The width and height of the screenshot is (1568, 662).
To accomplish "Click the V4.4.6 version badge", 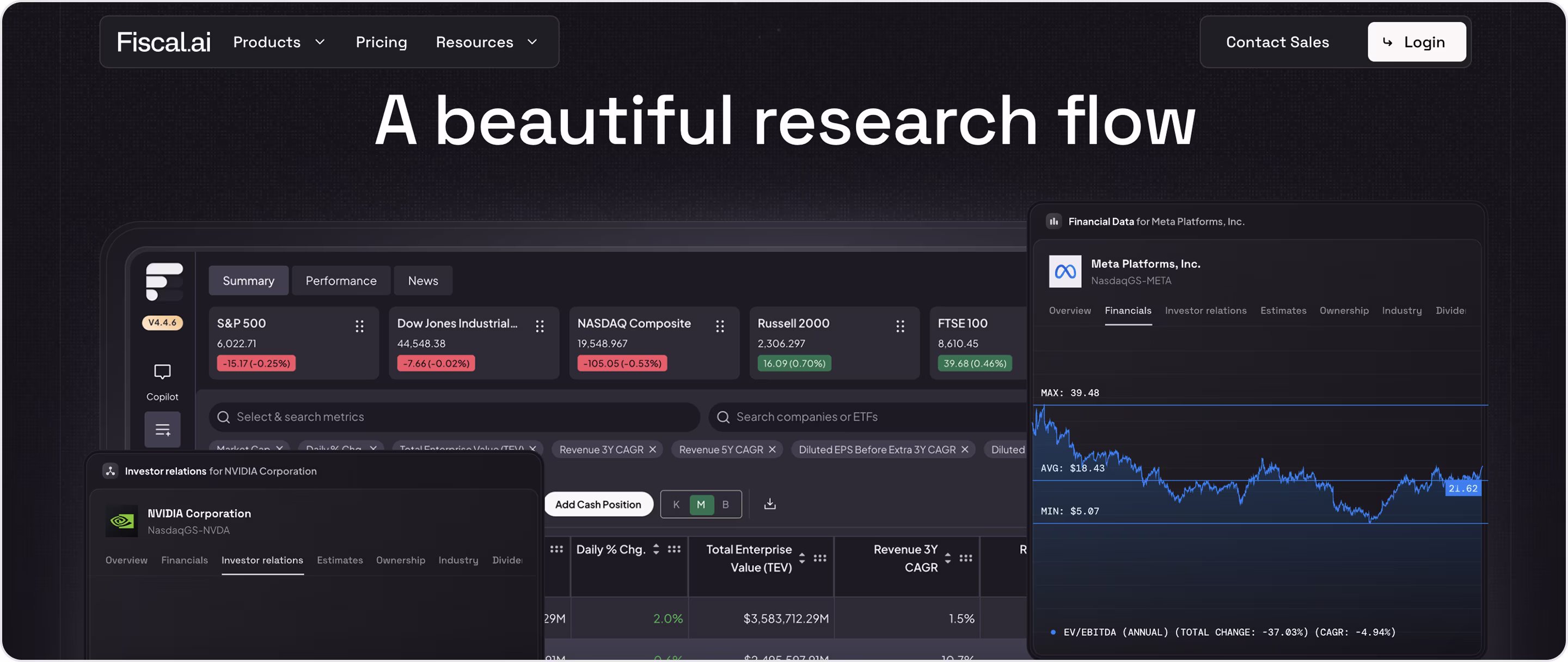I will pyautogui.click(x=163, y=322).
